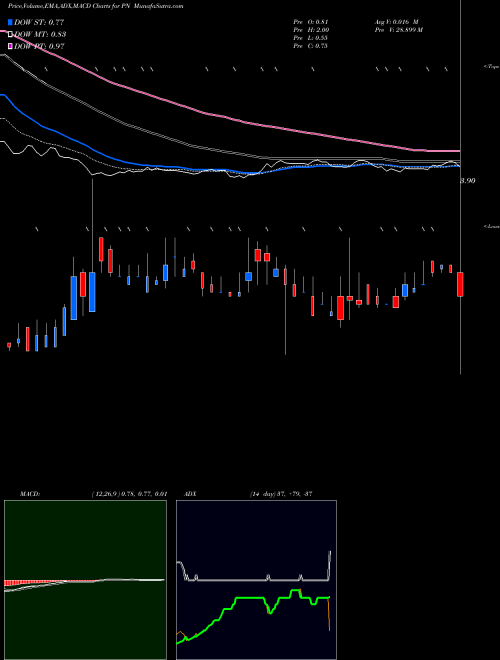Click the last red candle at the chart's right edge
The height and width of the screenshot is (660, 500).
[460, 284]
